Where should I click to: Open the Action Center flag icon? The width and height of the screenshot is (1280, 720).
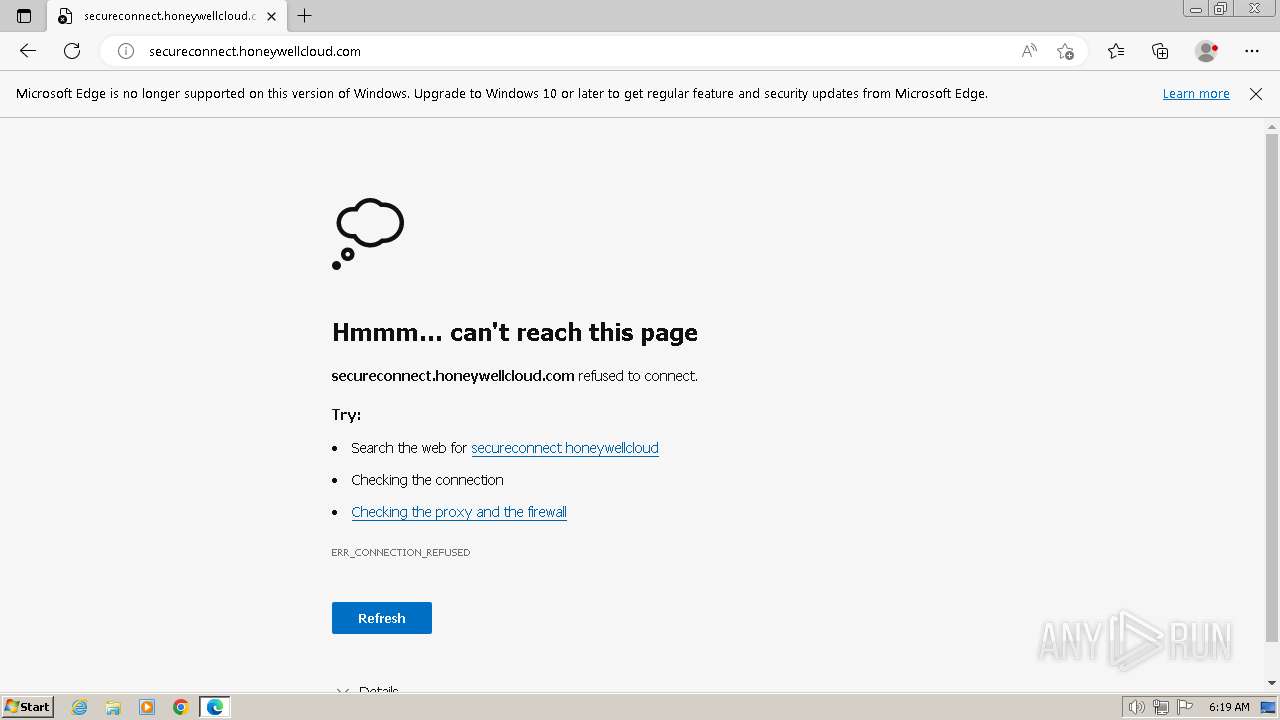tap(1185, 707)
